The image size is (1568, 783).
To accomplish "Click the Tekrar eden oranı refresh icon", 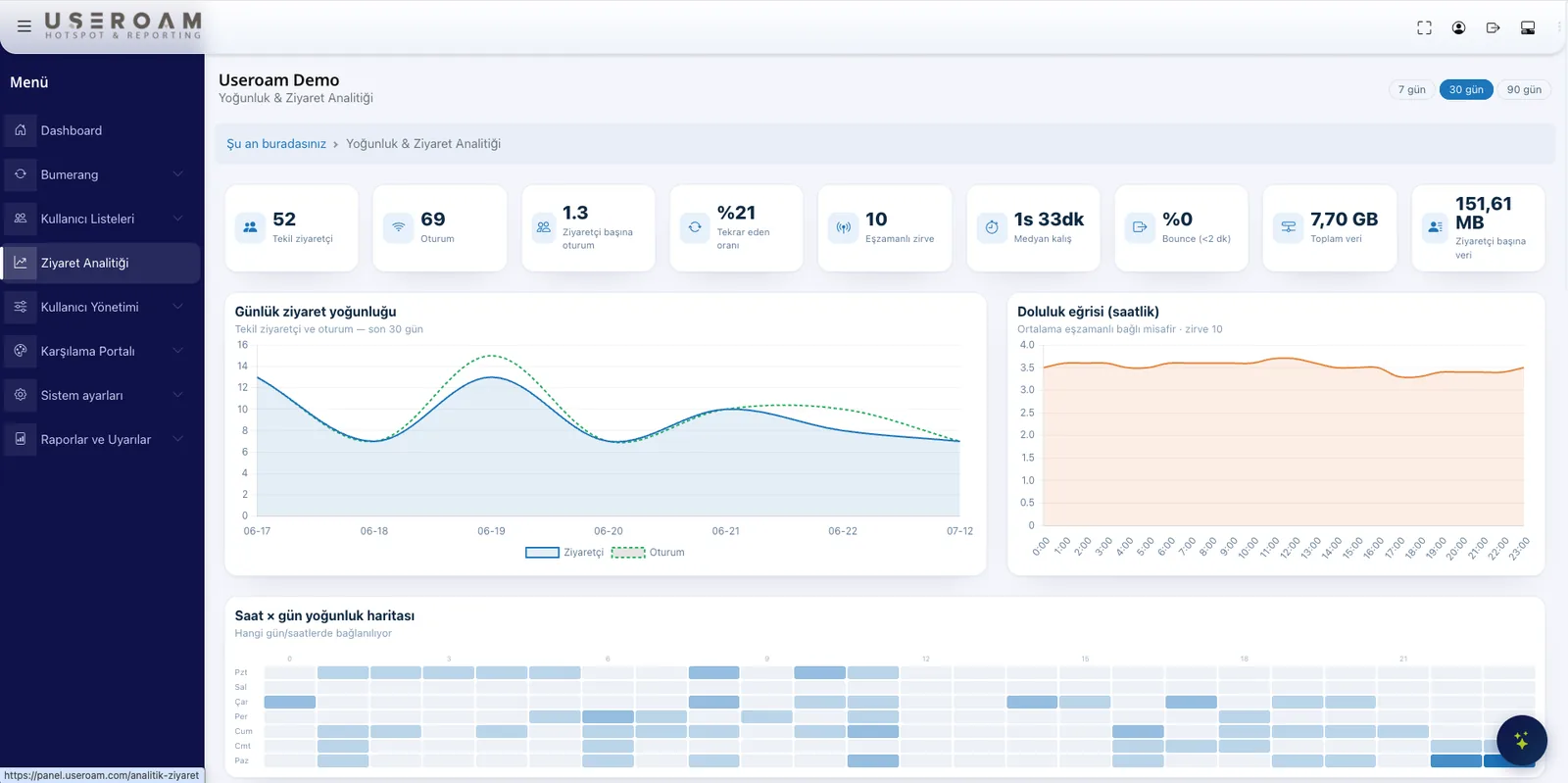I will (695, 227).
